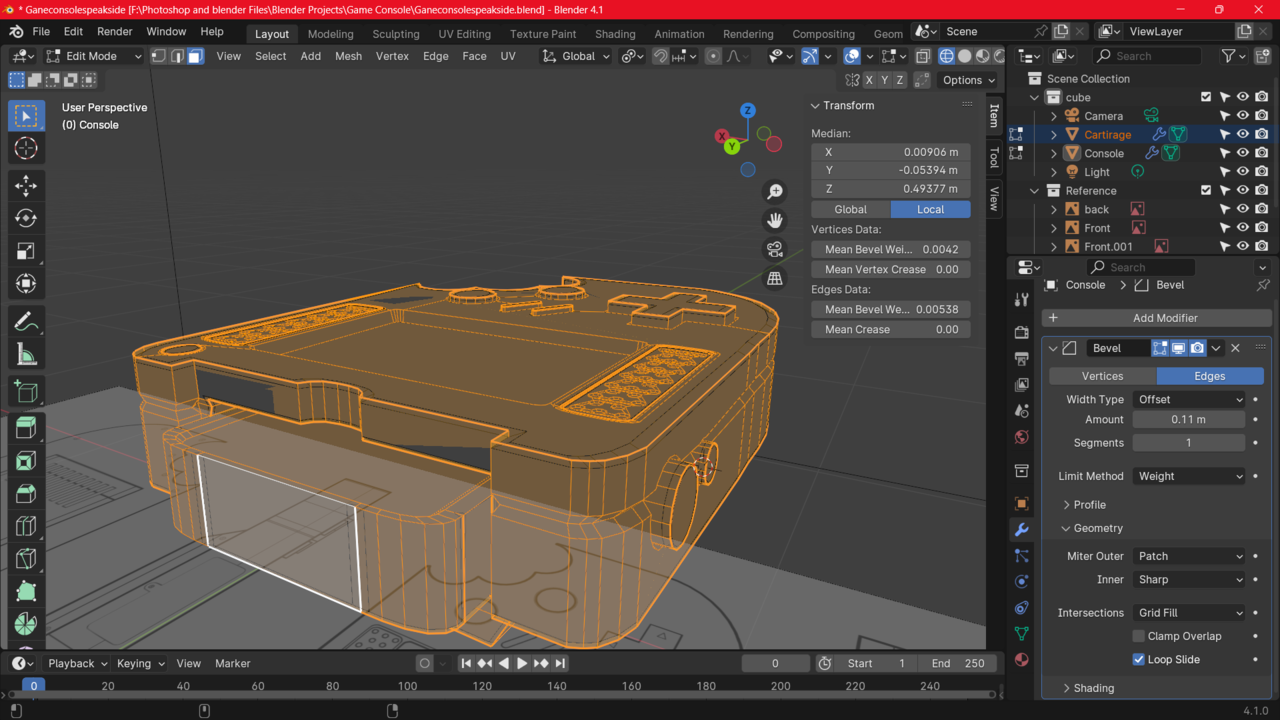This screenshot has height=720, width=1280.
Task: Select the Move tool in the left toolbar
Action: [26, 184]
